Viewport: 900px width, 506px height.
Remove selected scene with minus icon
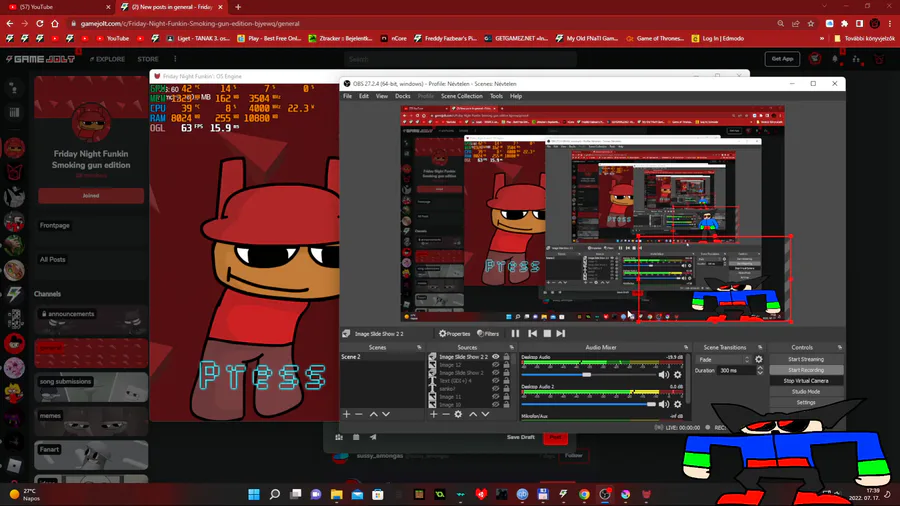359,414
